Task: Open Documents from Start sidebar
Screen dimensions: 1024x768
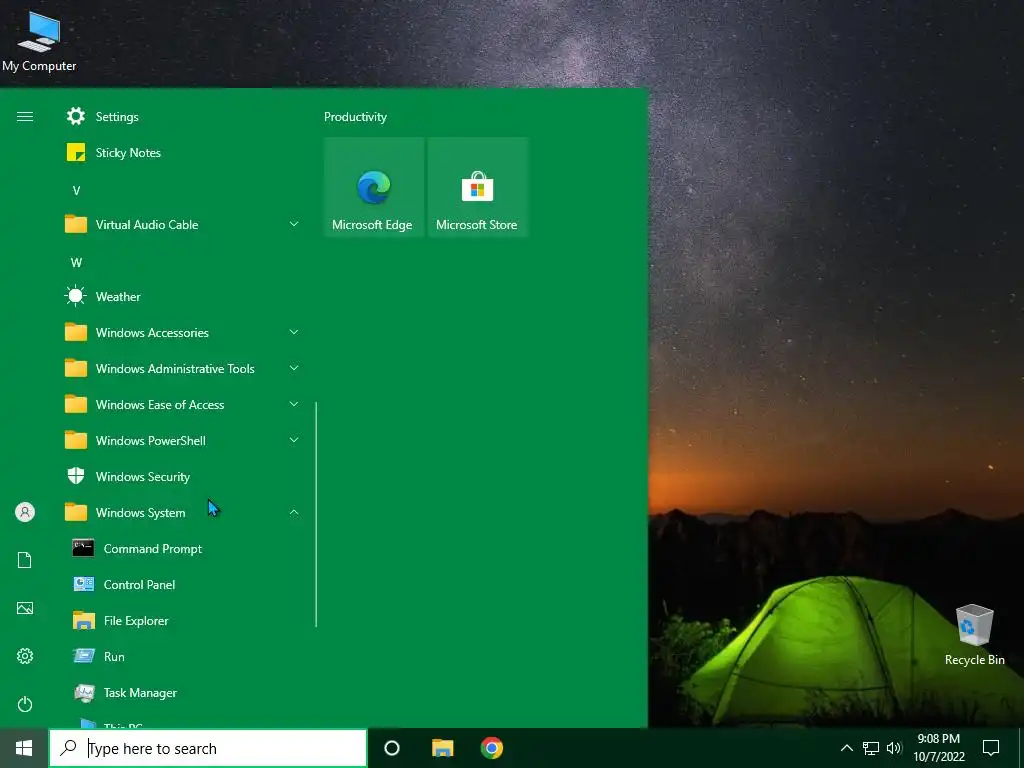Action: [x=25, y=560]
